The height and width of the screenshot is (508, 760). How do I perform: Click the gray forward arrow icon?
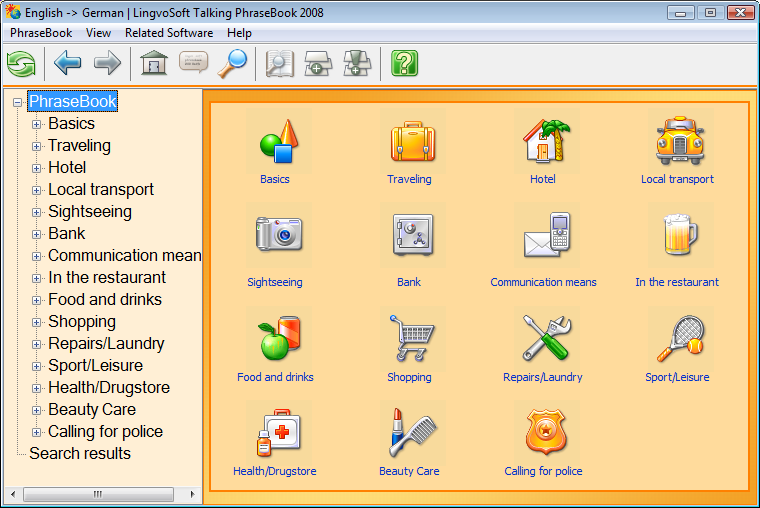pos(107,63)
